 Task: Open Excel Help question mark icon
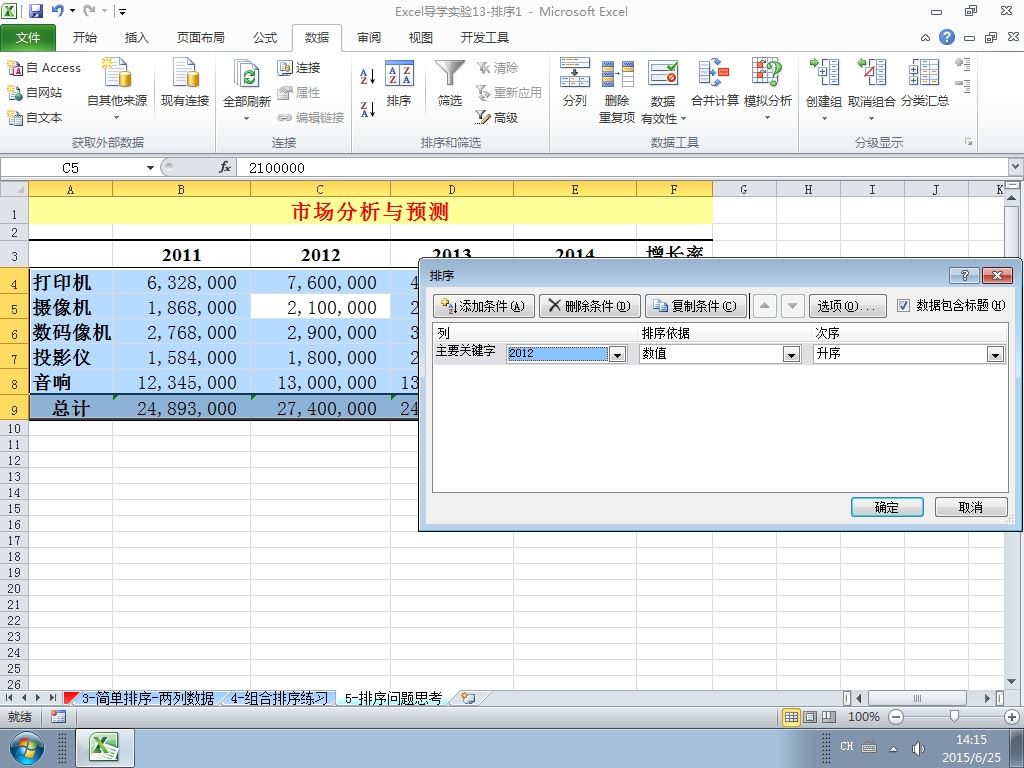pyautogui.click(x=947, y=37)
